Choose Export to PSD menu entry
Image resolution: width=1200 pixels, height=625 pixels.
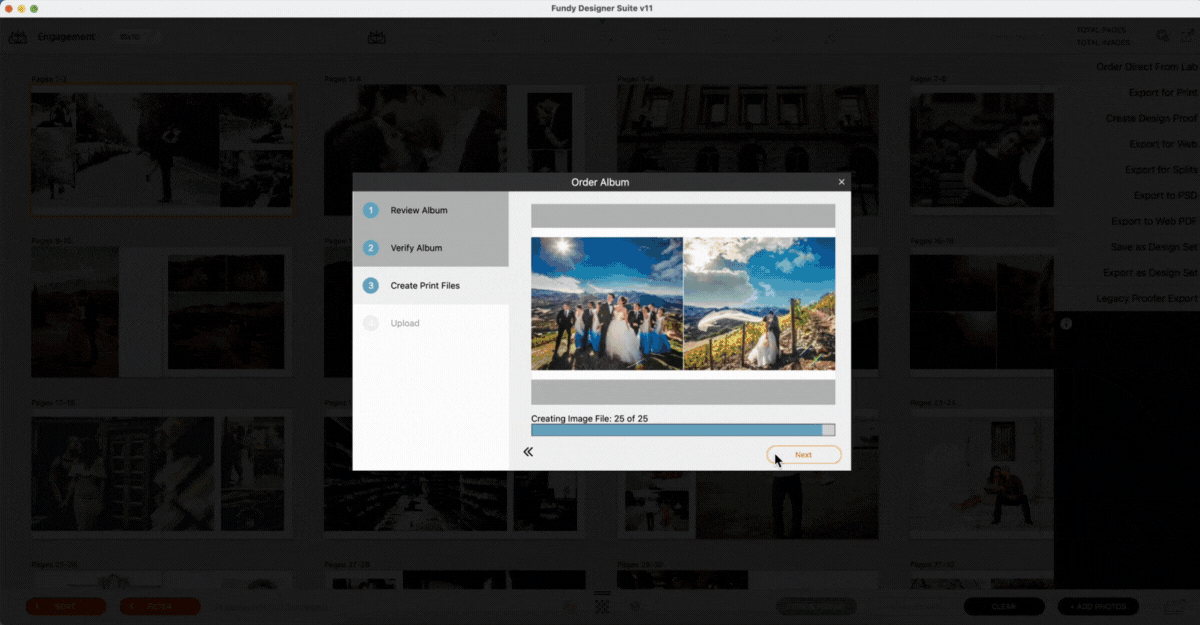1165,195
